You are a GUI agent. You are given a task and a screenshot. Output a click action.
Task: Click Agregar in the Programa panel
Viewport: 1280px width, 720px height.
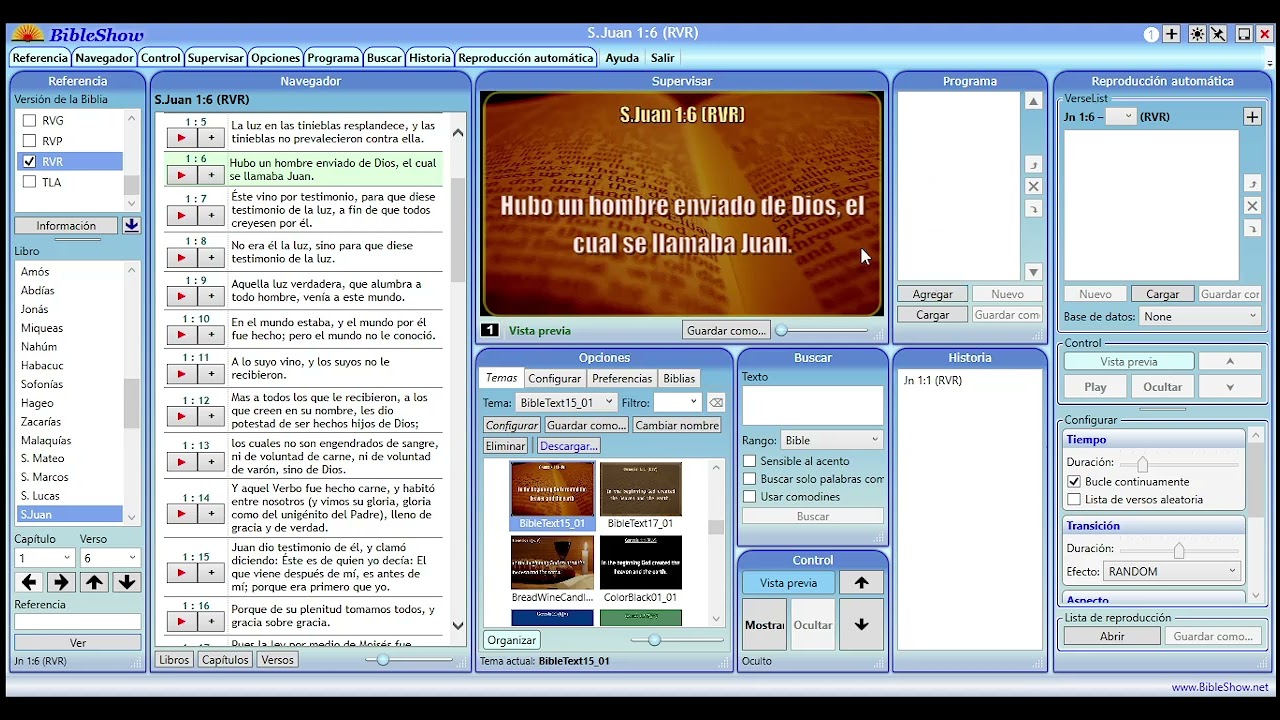coord(933,294)
